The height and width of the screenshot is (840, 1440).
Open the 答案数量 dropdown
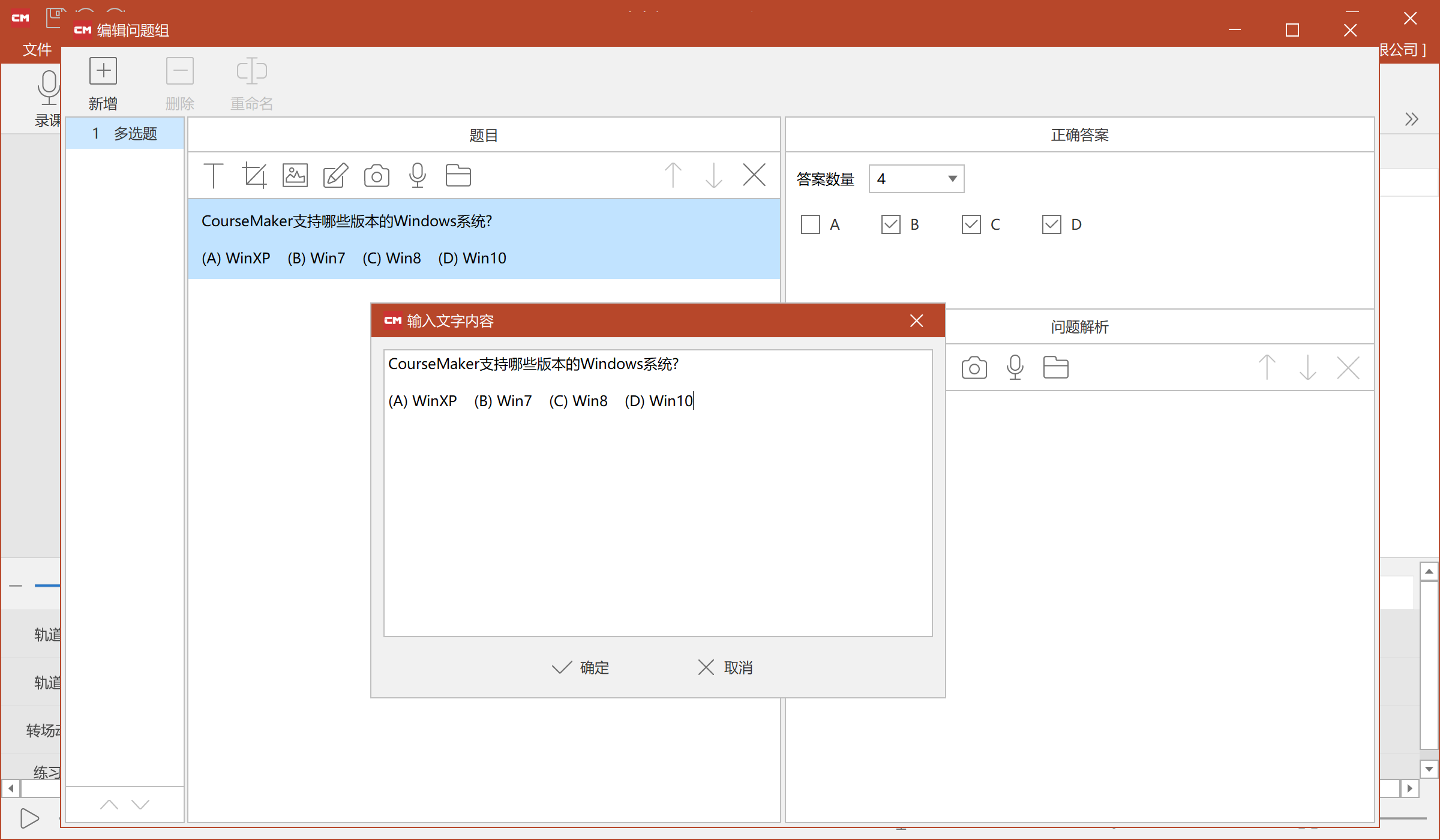pyautogui.click(x=917, y=179)
